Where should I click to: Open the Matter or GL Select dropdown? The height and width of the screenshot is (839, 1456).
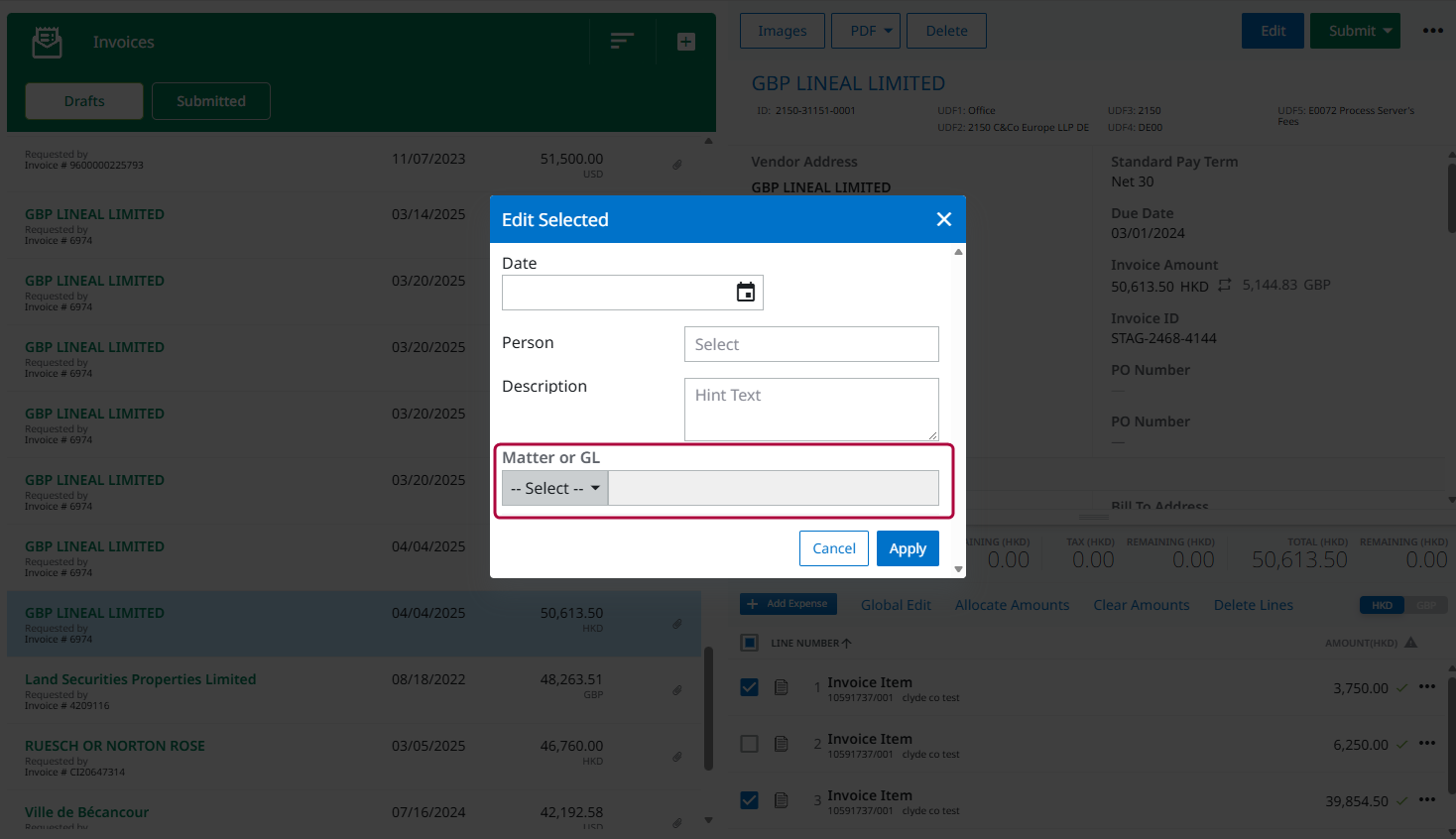(554, 488)
